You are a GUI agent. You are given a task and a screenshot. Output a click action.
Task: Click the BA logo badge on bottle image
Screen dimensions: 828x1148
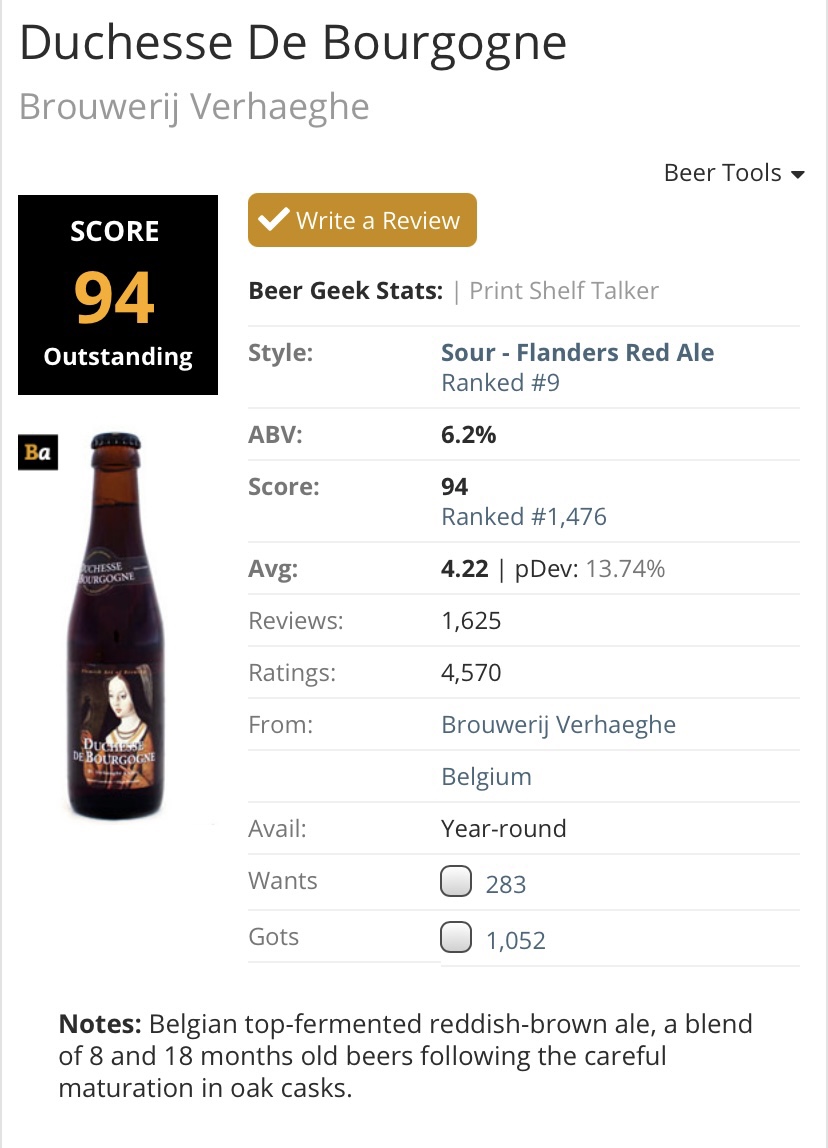coord(38,452)
